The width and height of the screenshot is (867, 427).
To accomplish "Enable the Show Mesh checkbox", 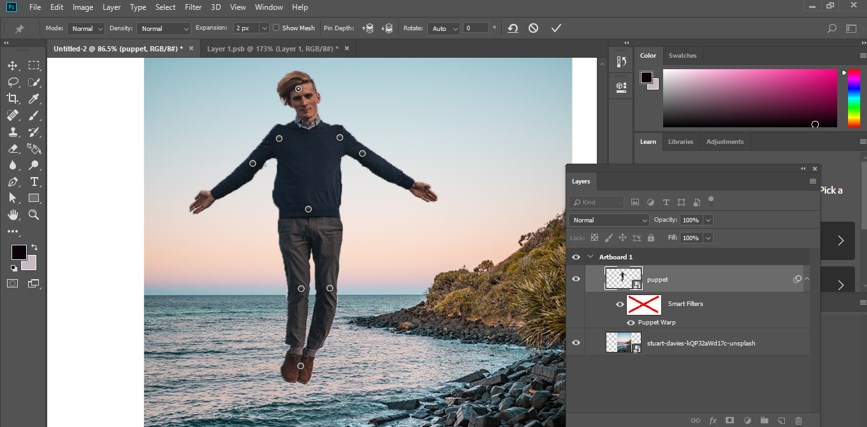I will pyautogui.click(x=277, y=28).
